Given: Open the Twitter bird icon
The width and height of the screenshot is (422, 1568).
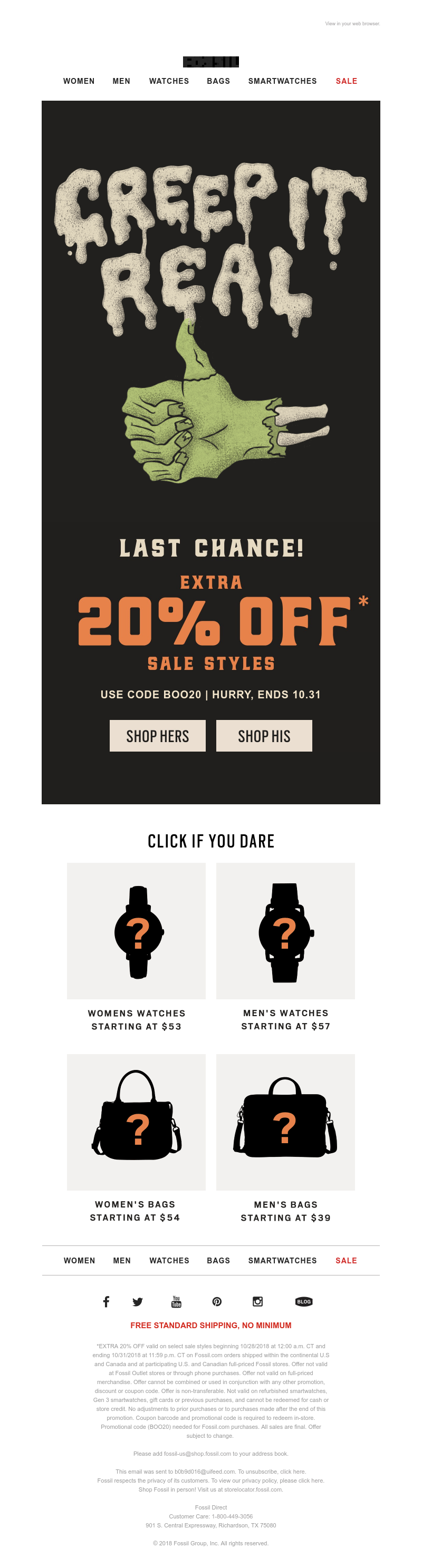Looking at the screenshot, I should (138, 1301).
